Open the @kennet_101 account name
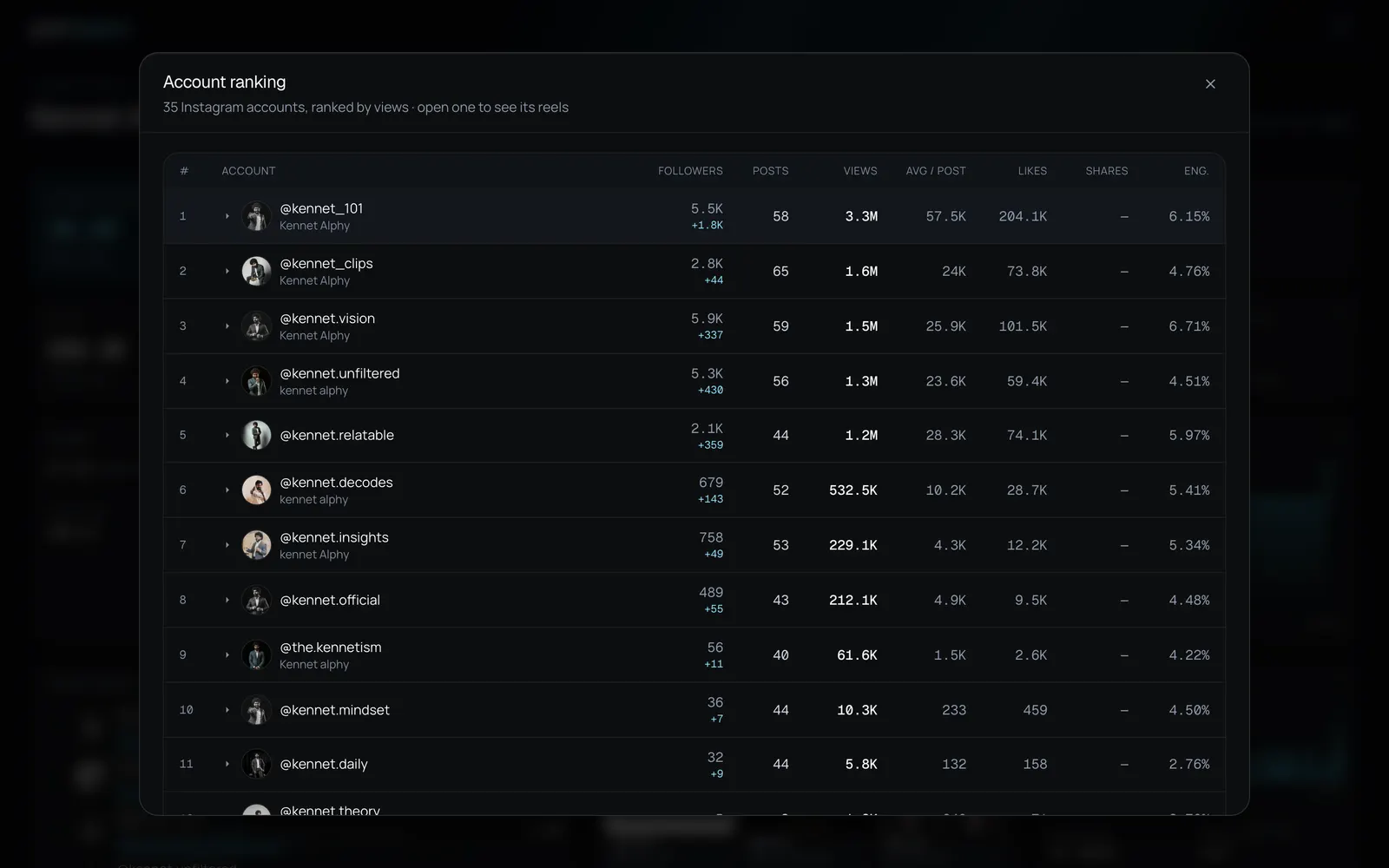 pyautogui.click(x=321, y=208)
